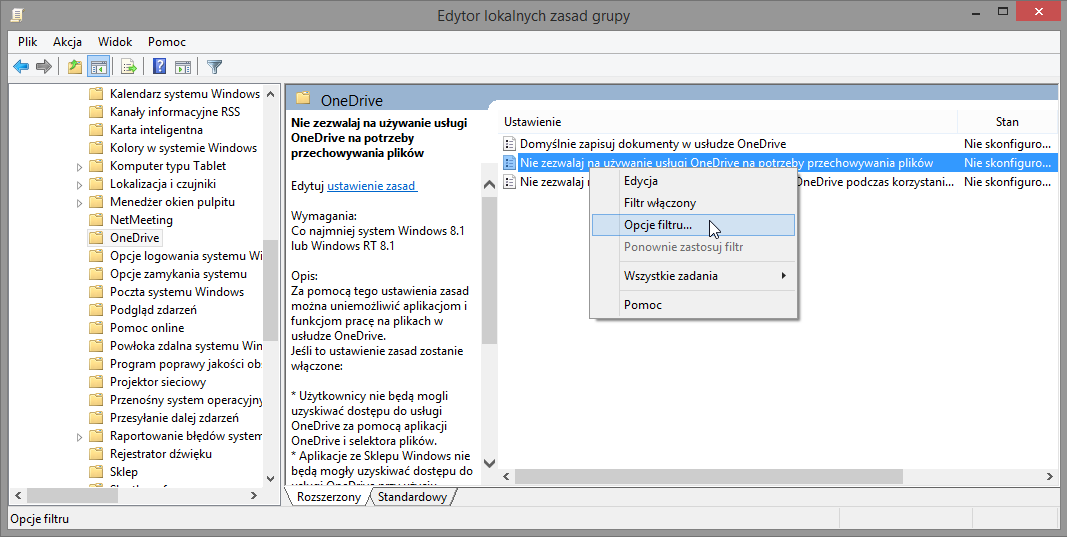Screen dimensions: 1067x537
Task: Expand the Menedżer okien pulpitu node
Action: (80, 202)
